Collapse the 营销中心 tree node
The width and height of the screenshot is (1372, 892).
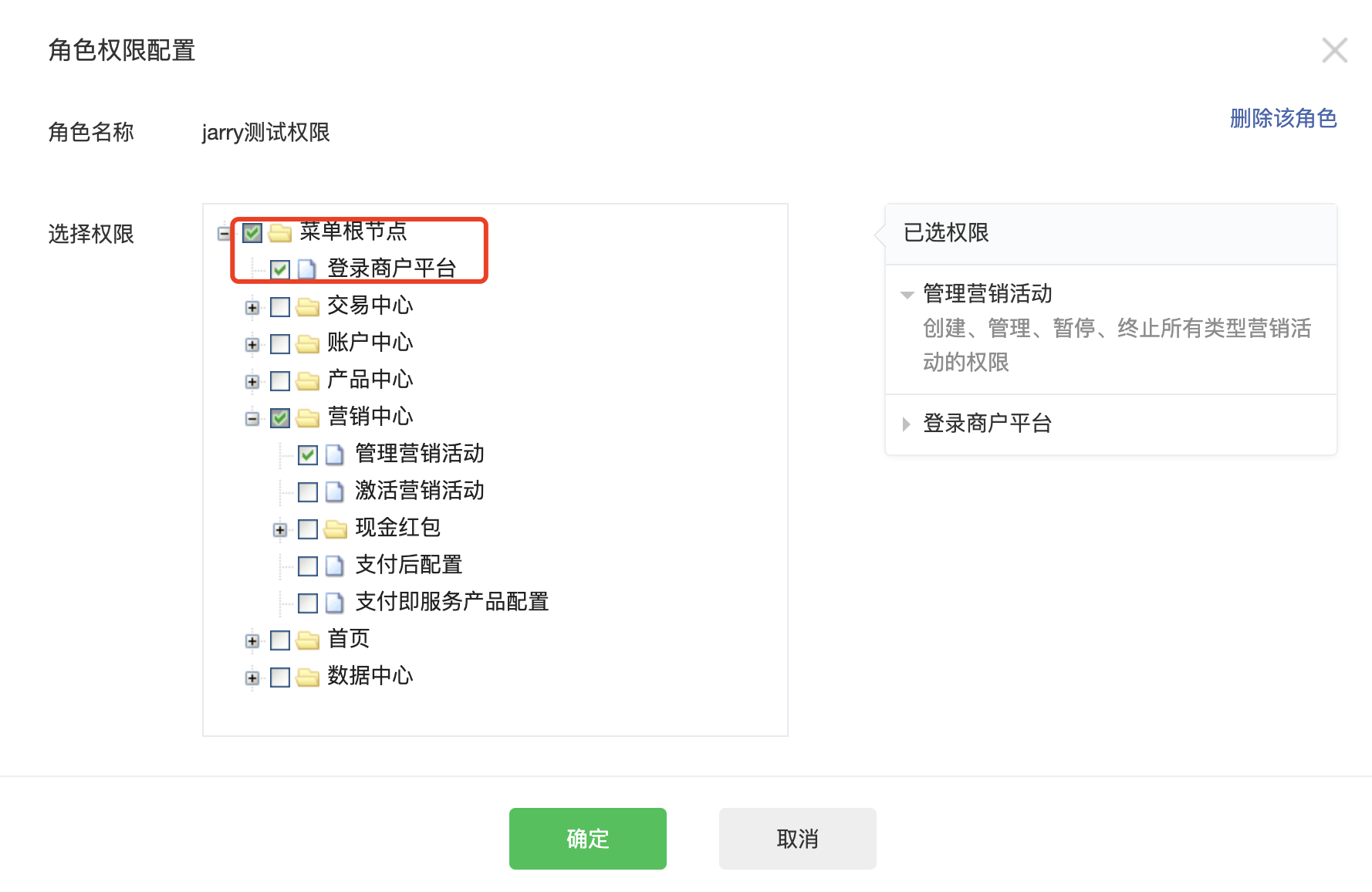252,418
